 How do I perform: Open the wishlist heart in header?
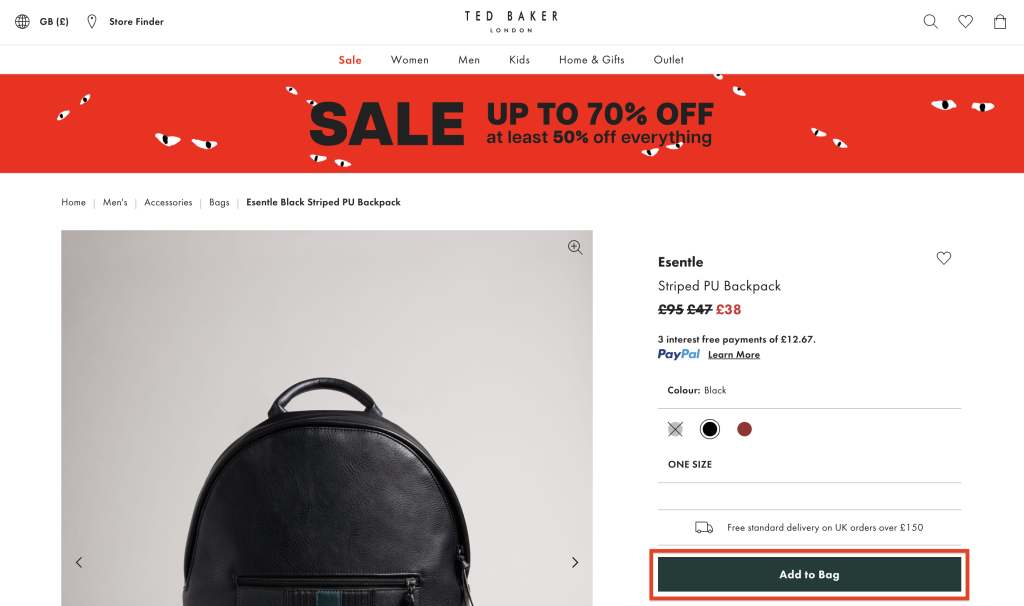[x=965, y=22]
